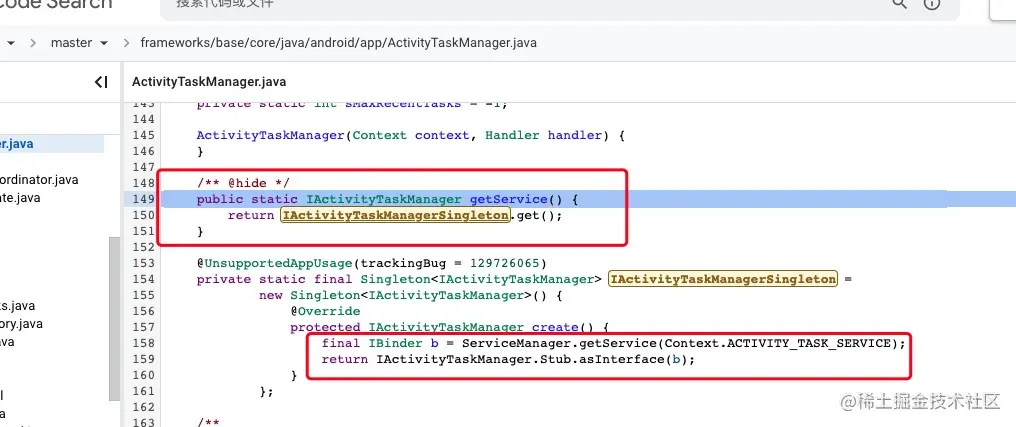Open the master branch dropdown
Image resolution: width=1016 pixels, height=427 pixels.
tap(79, 43)
